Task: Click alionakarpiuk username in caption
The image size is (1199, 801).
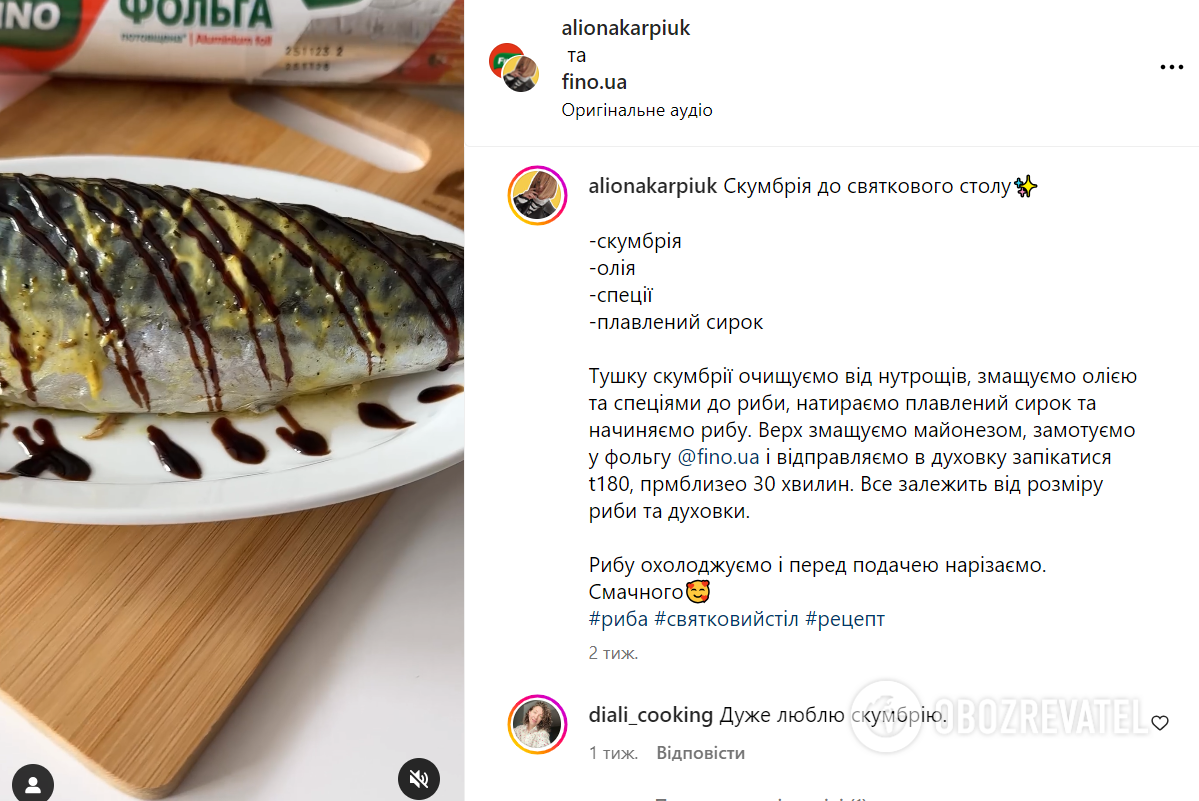Action: click(x=652, y=186)
